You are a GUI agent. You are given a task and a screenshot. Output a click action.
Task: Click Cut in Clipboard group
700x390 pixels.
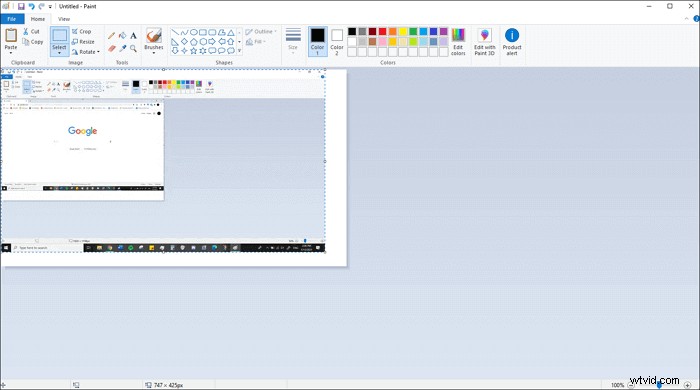[31, 32]
